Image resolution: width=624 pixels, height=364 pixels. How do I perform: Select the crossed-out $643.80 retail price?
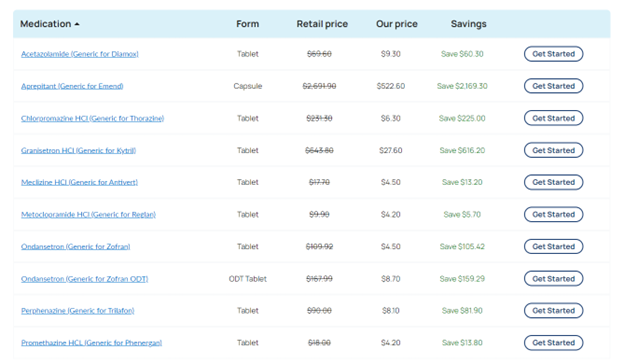[x=319, y=150]
